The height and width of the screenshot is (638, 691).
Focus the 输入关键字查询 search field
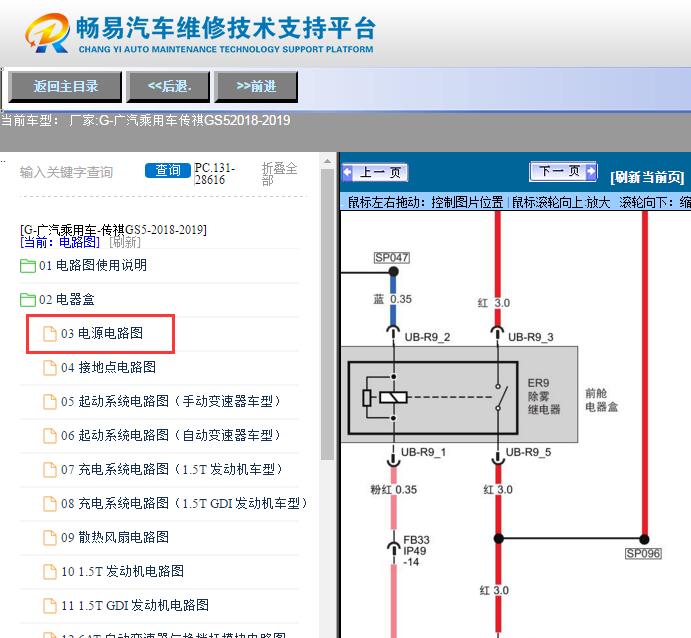[67, 172]
